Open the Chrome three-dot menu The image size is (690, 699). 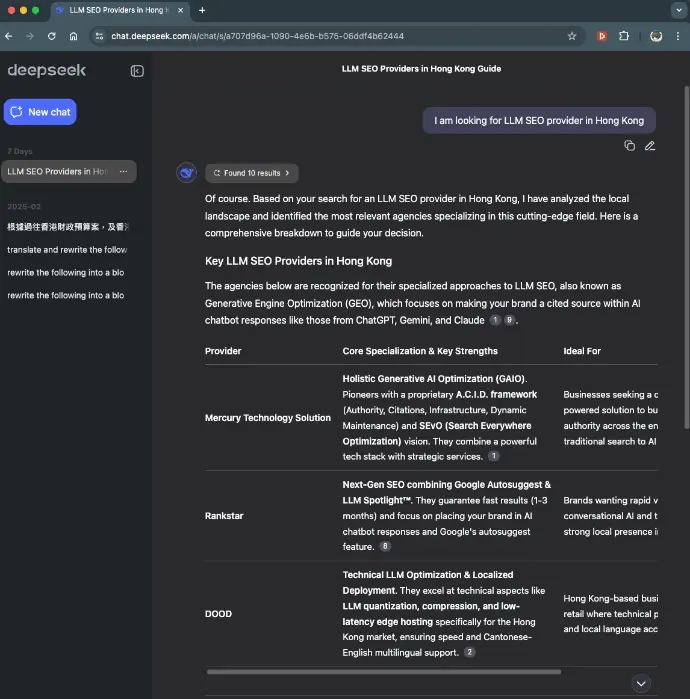point(678,36)
